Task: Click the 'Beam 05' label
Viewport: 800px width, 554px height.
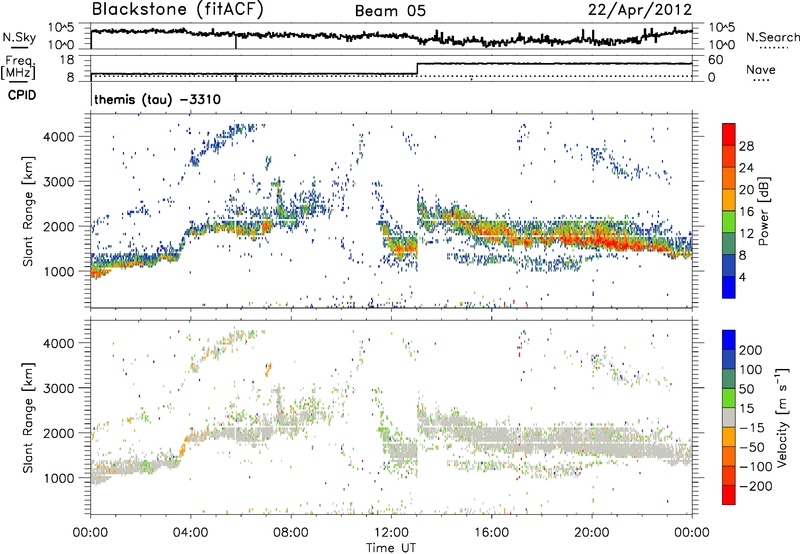Action: pyautogui.click(x=390, y=11)
